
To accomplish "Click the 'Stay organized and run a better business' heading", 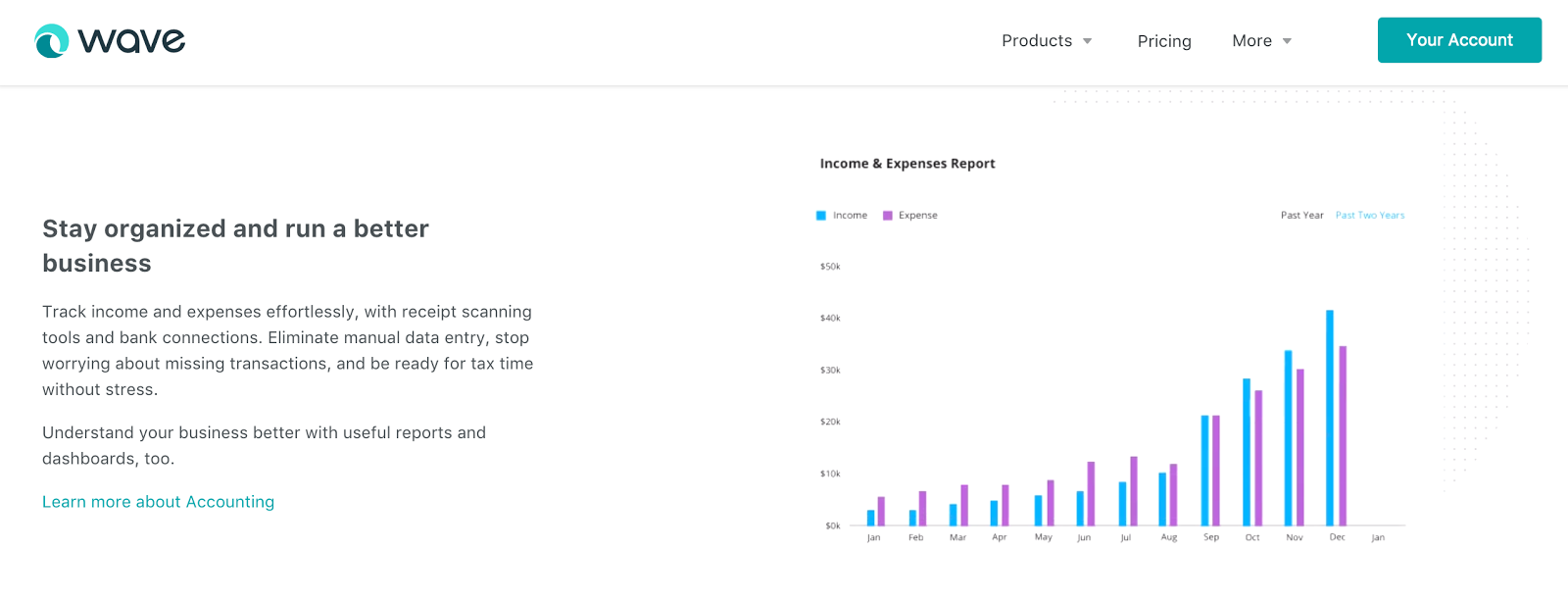I will [x=235, y=246].
